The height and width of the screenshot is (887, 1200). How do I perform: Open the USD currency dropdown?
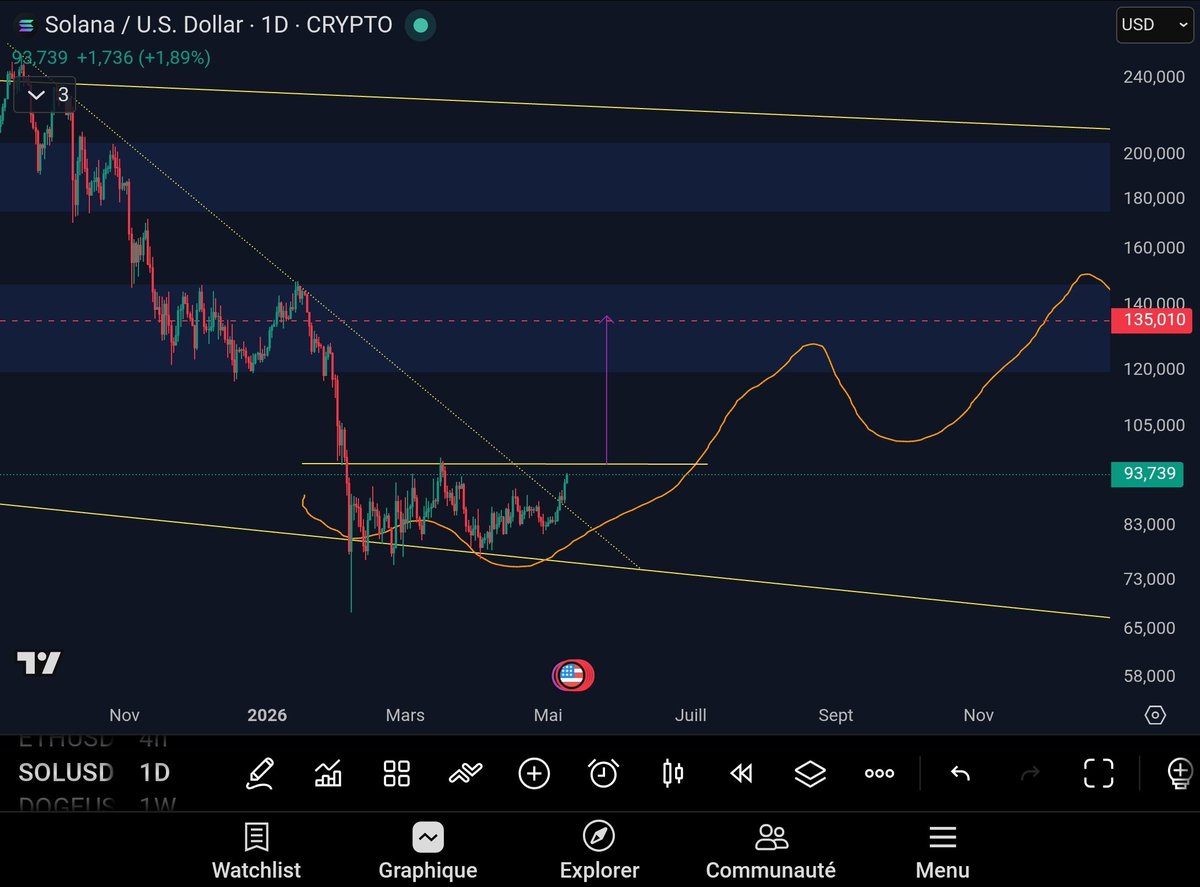tap(1154, 25)
